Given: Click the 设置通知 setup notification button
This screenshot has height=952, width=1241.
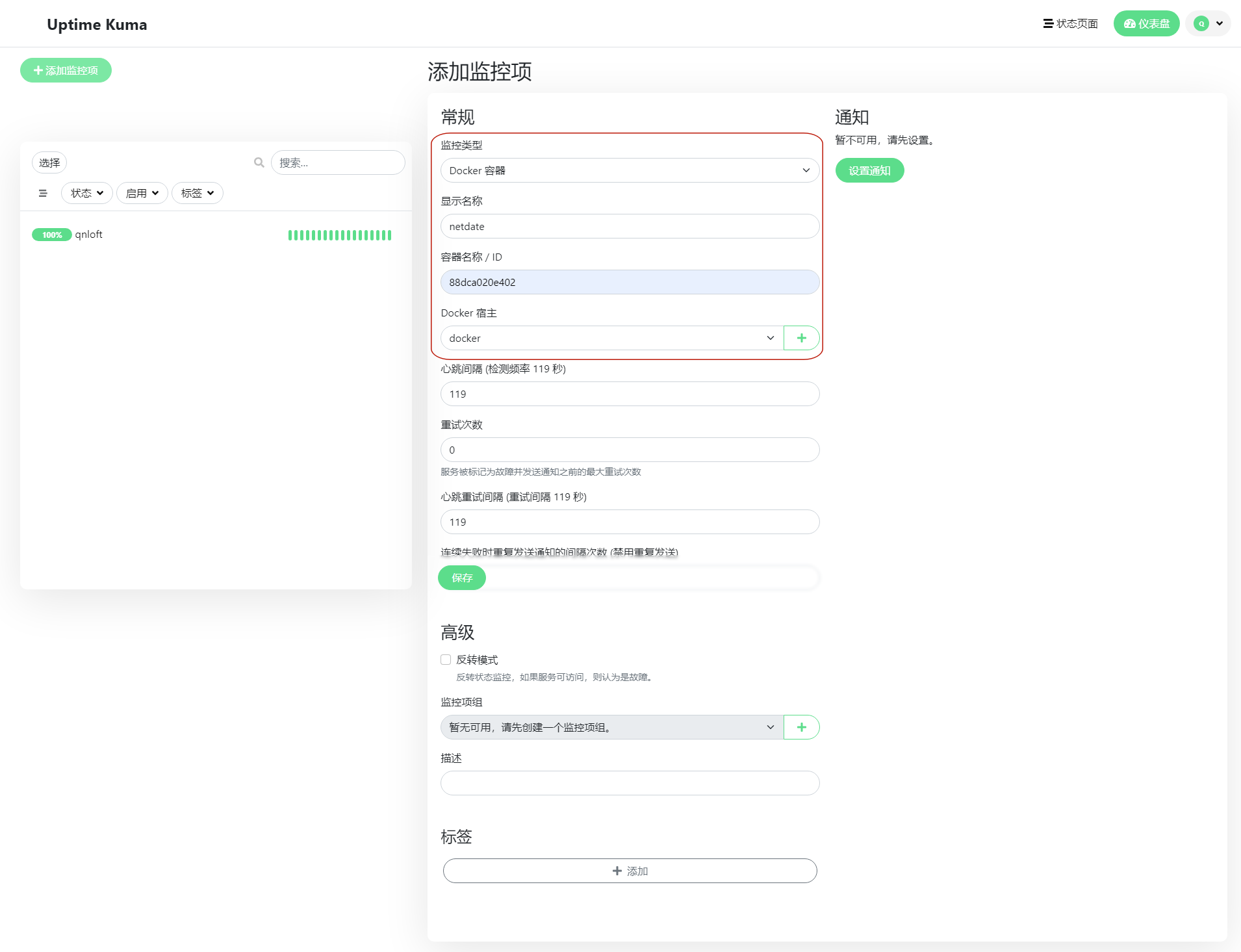Looking at the screenshot, I should 869,170.
